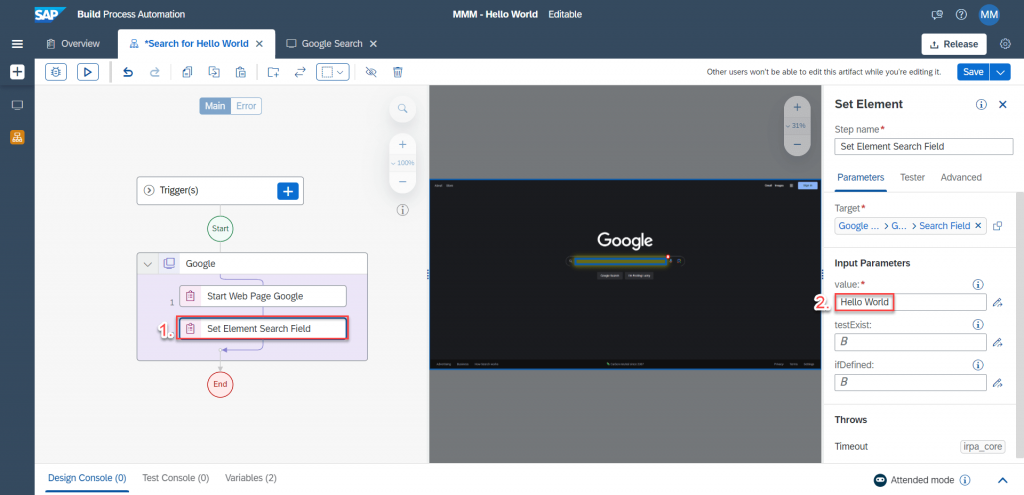The width and height of the screenshot is (1024, 495).
Task: Copy selected step using copy icon
Action: pyautogui.click(x=187, y=72)
